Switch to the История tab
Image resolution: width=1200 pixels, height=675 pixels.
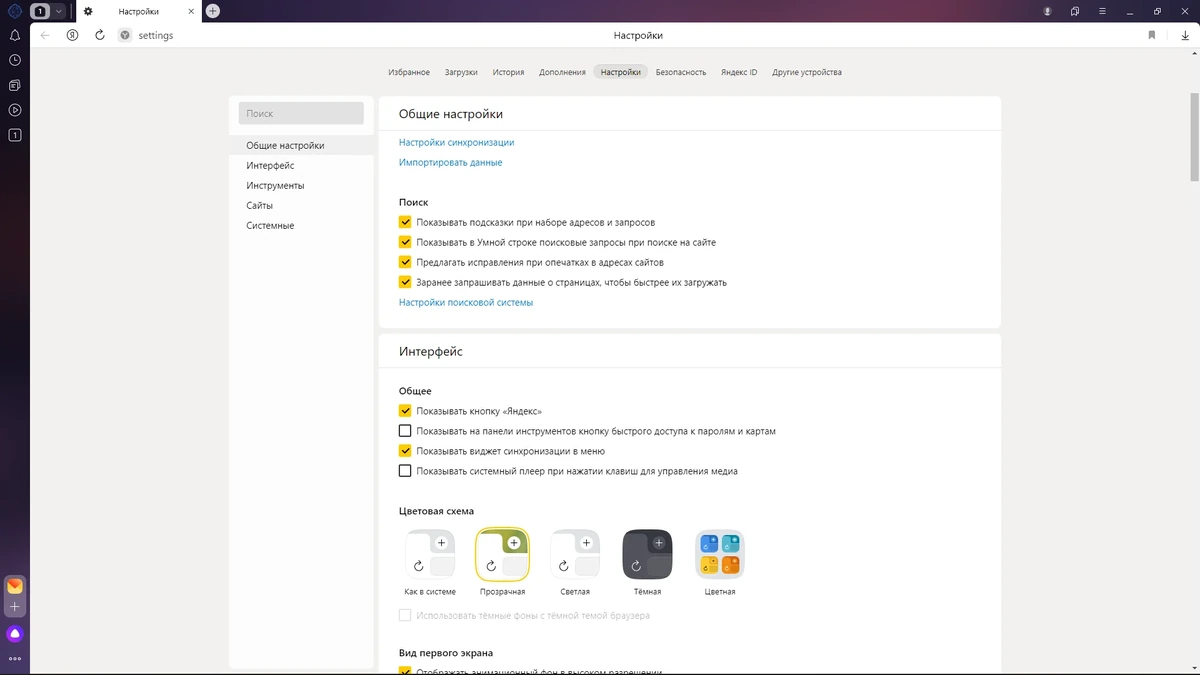click(x=508, y=72)
